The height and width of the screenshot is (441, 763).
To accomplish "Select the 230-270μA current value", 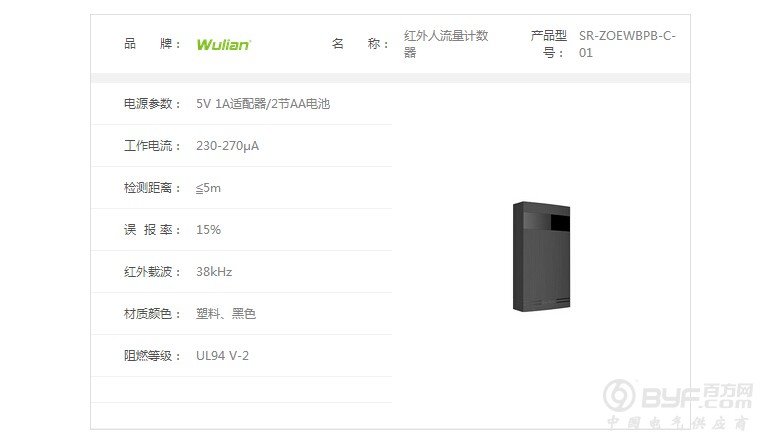I will (x=227, y=146).
